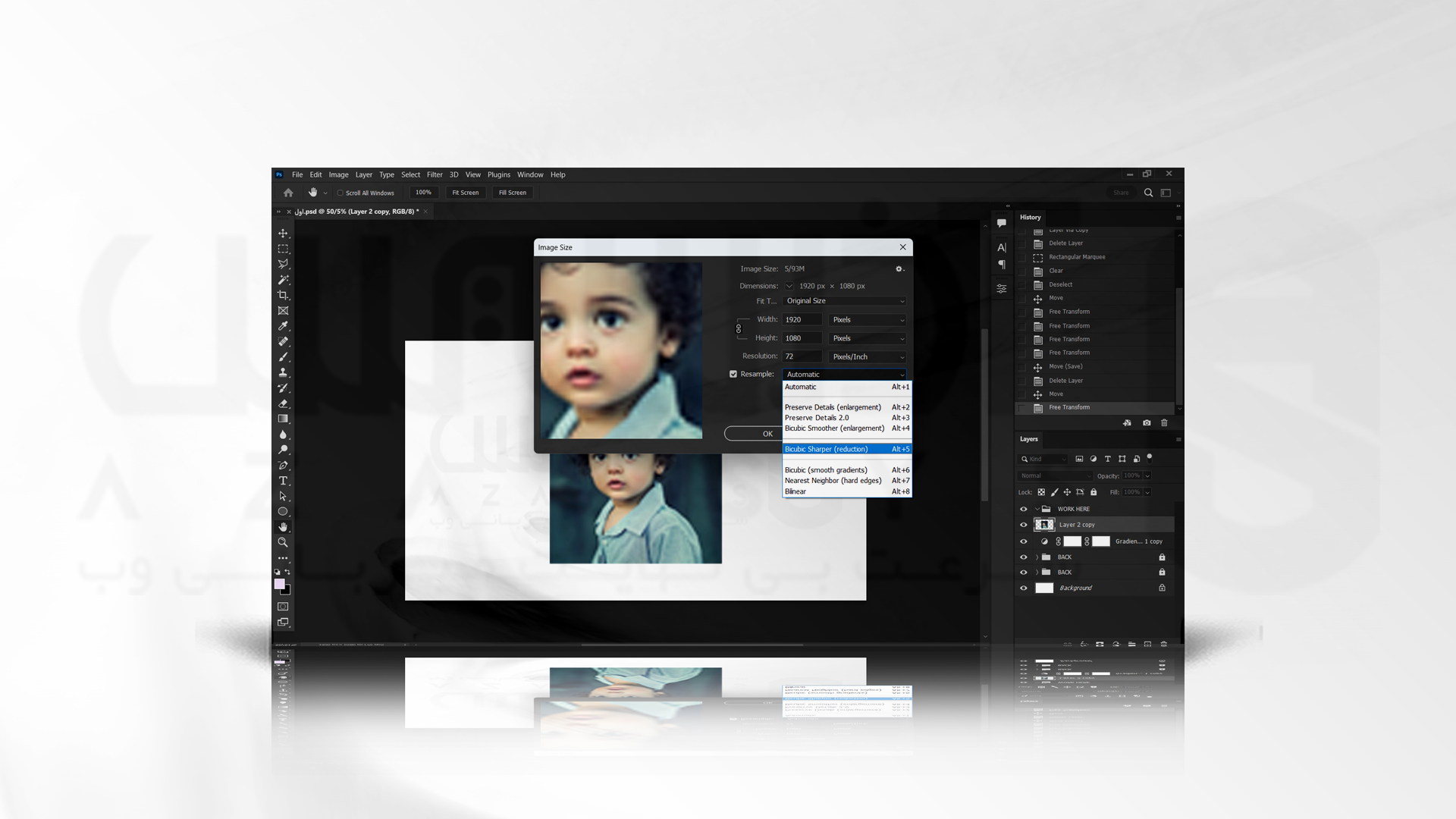Select the Frame tool
The width and height of the screenshot is (1456, 819).
click(283, 311)
